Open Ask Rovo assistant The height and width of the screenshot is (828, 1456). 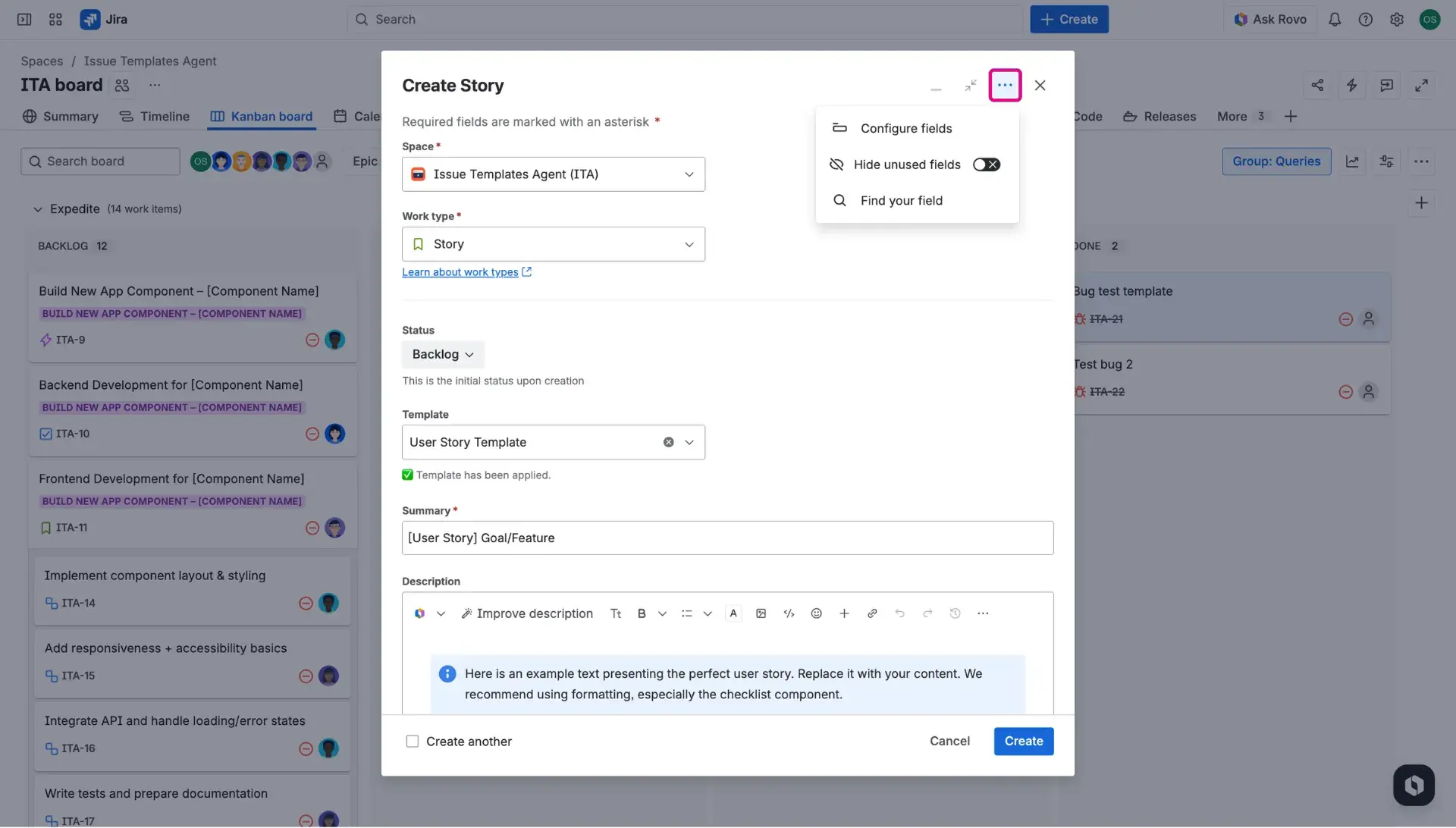[x=1270, y=19]
